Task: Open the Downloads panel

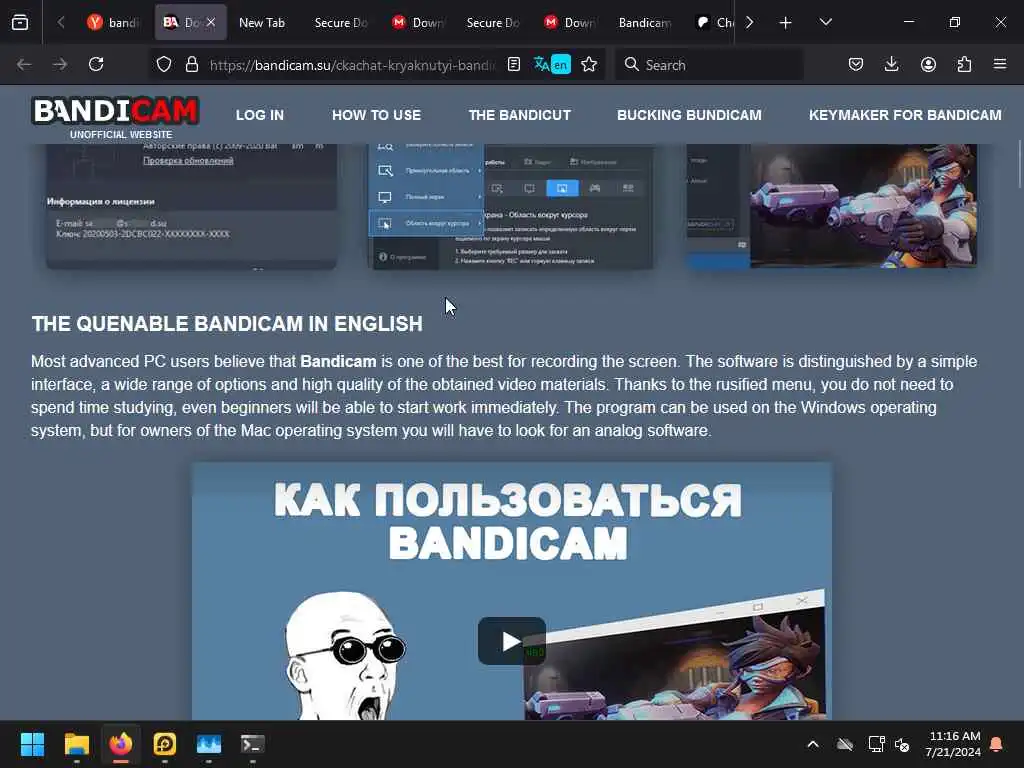Action: [x=891, y=64]
